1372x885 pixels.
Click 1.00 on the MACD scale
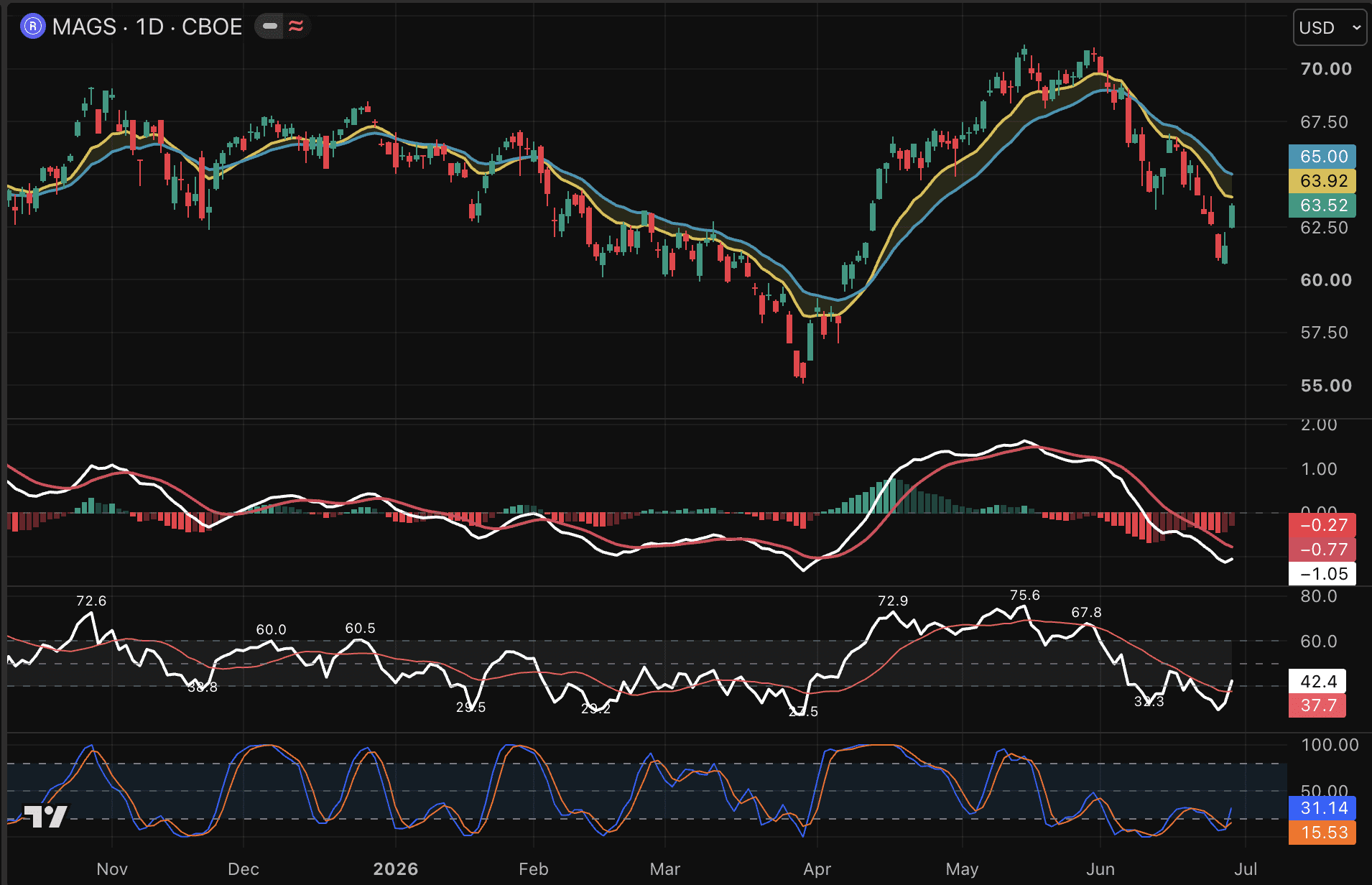point(1319,469)
